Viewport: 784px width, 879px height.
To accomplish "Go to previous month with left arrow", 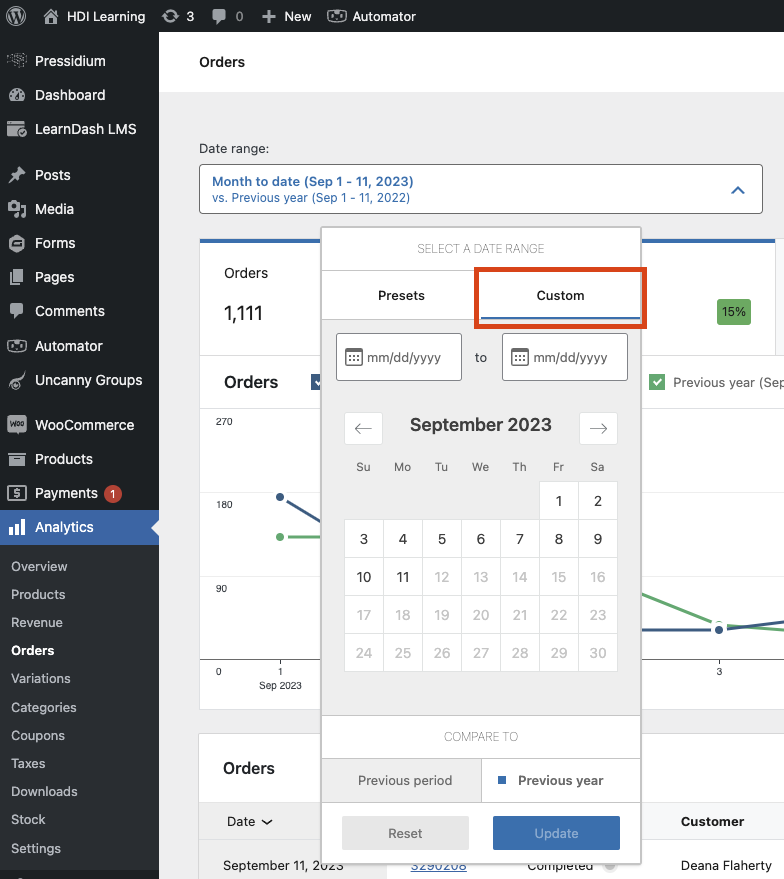I will pyautogui.click(x=363, y=428).
